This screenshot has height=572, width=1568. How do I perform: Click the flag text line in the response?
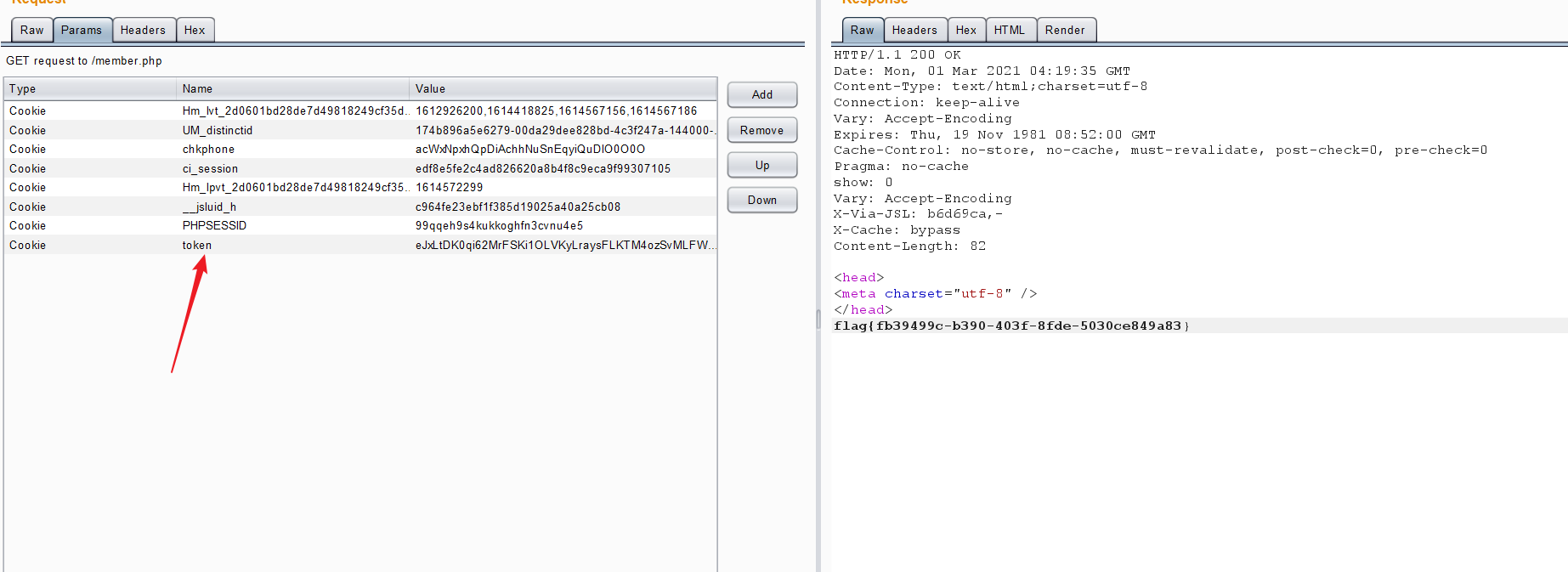(1011, 326)
